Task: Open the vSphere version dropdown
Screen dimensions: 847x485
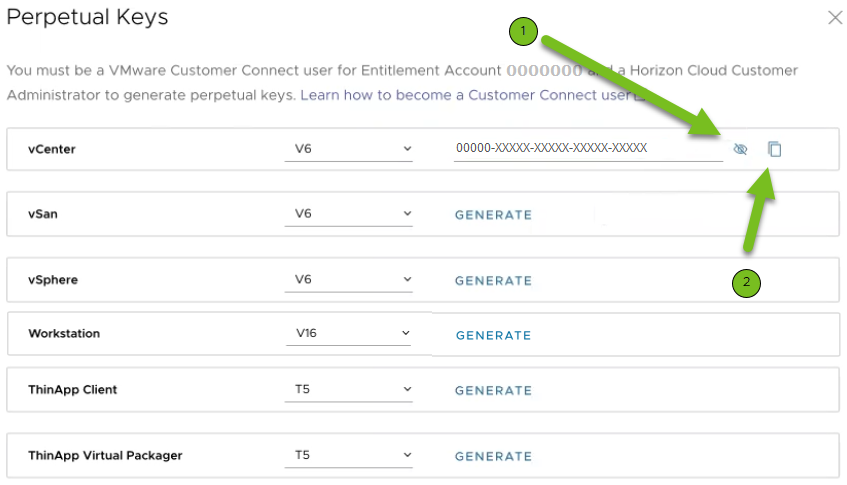Action: pyautogui.click(x=348, y=279)
